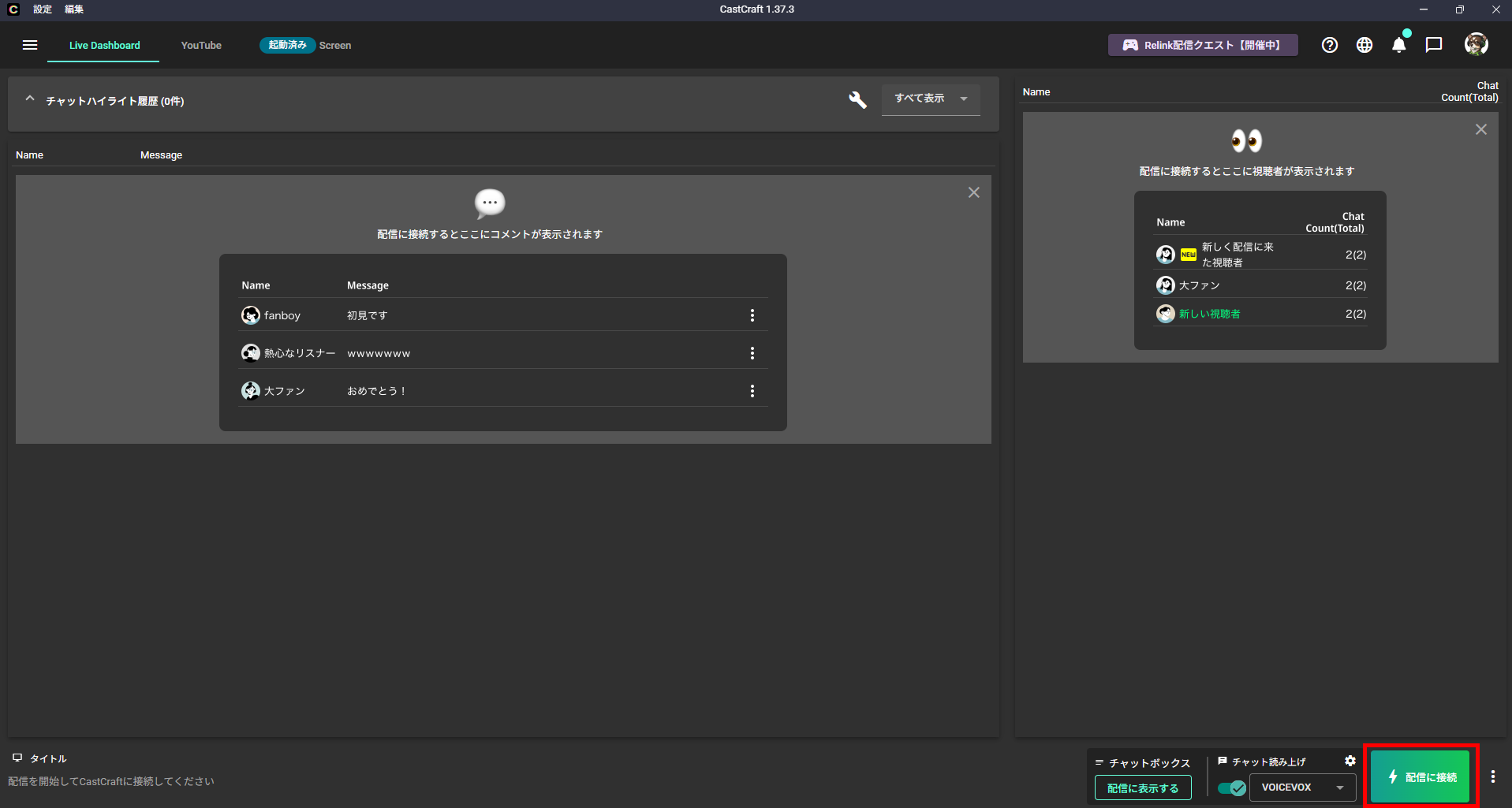This screenshot has width=1512, height=808.
Task: Click 大ファン avatar in comment list
Action: [x=251, y=391]
